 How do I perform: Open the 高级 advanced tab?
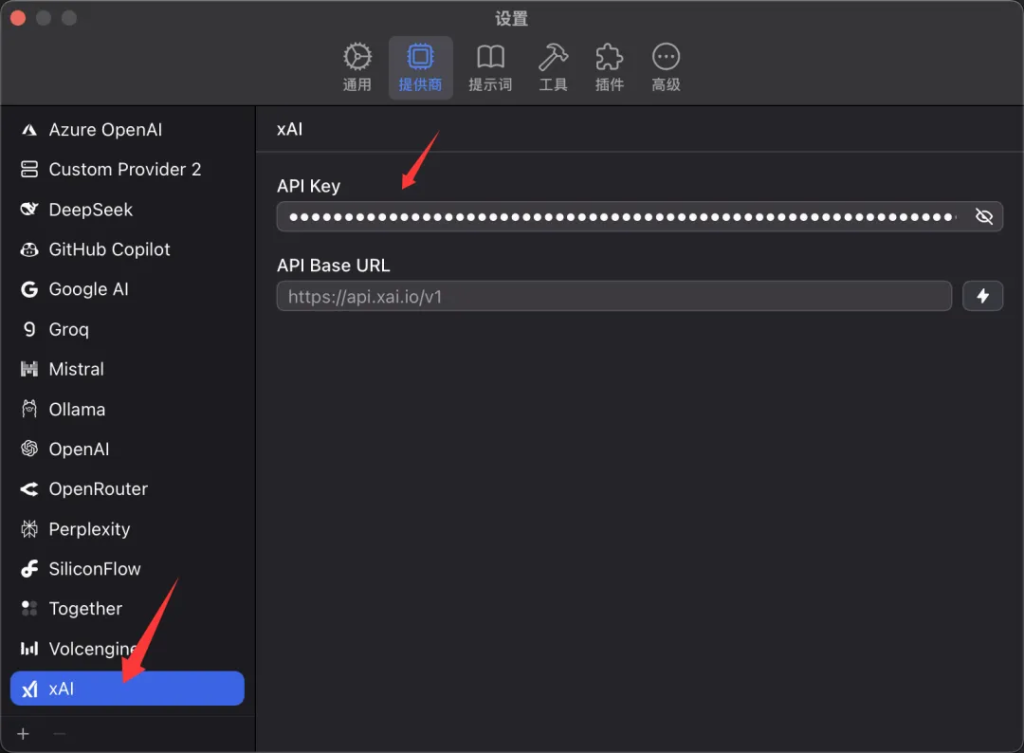coord(666,68)
